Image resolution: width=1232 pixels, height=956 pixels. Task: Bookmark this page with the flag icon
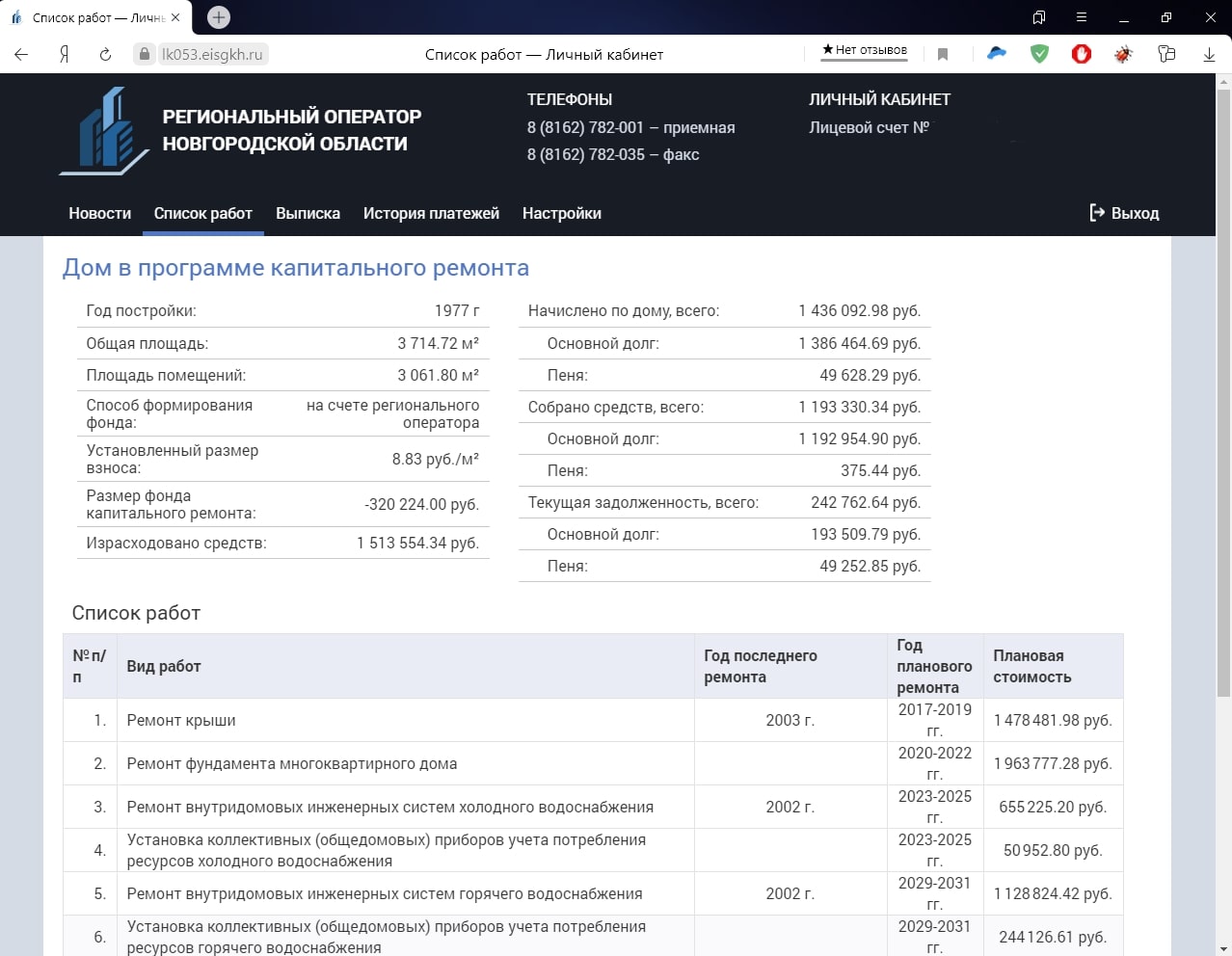pos(943,54)
